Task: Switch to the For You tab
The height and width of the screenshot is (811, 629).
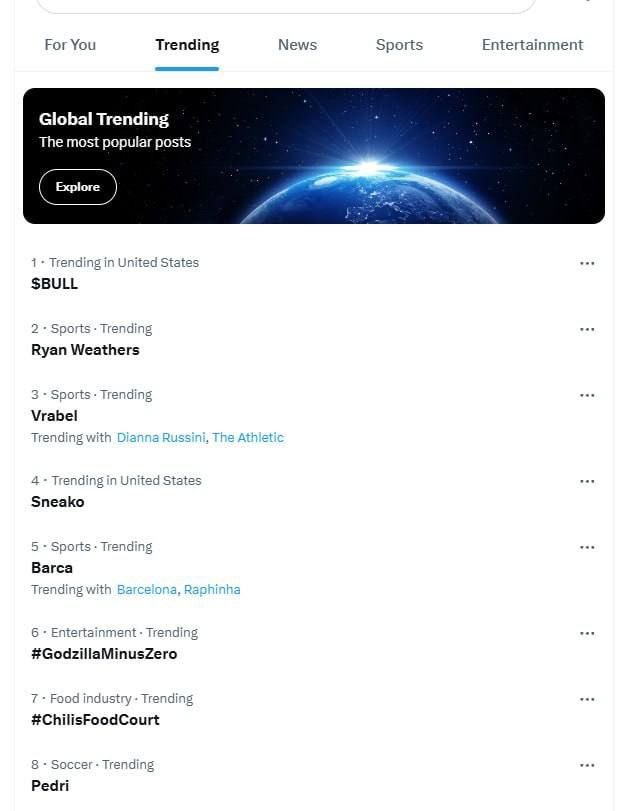Action: [70, 45]
